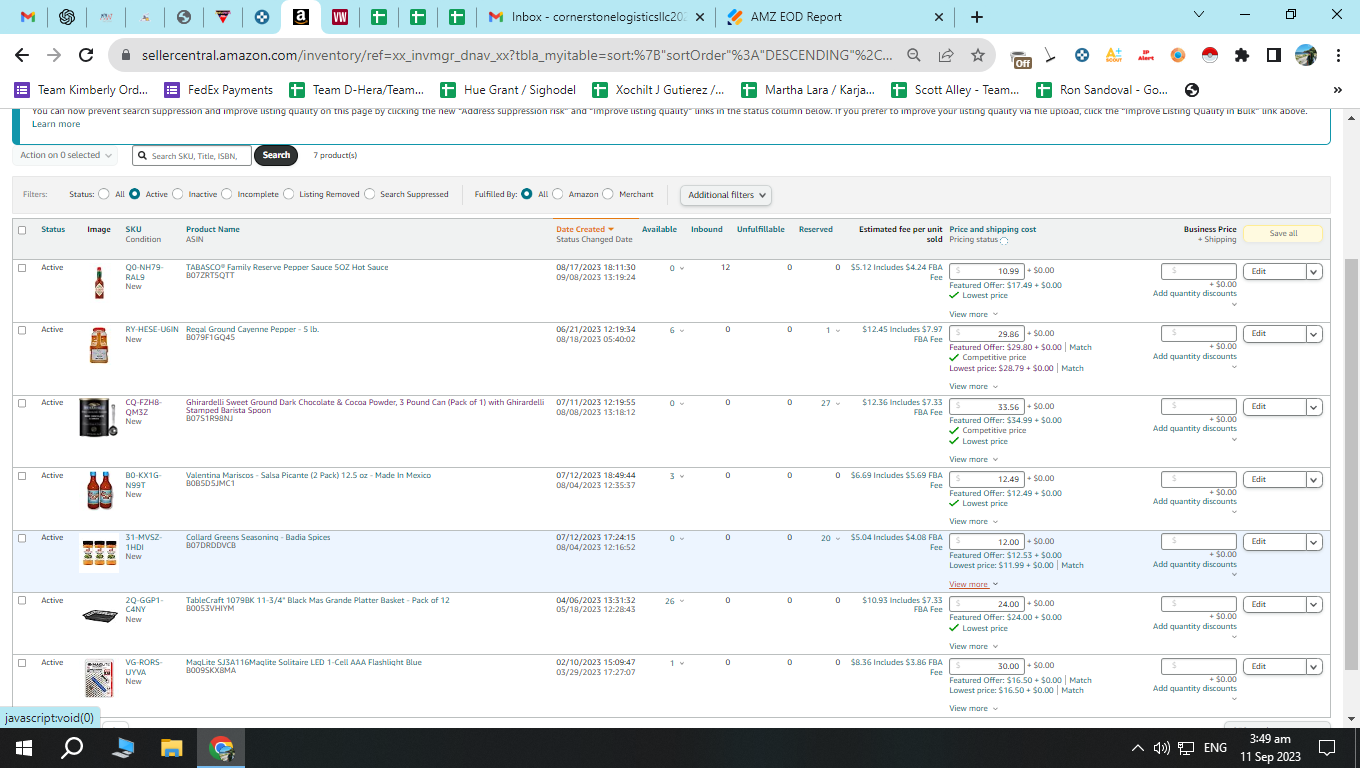Open Edit dropdown arrow for the MagLite row
Image resolution: width=1360 pixels, height=768 pixels.
pos(1314,667)
